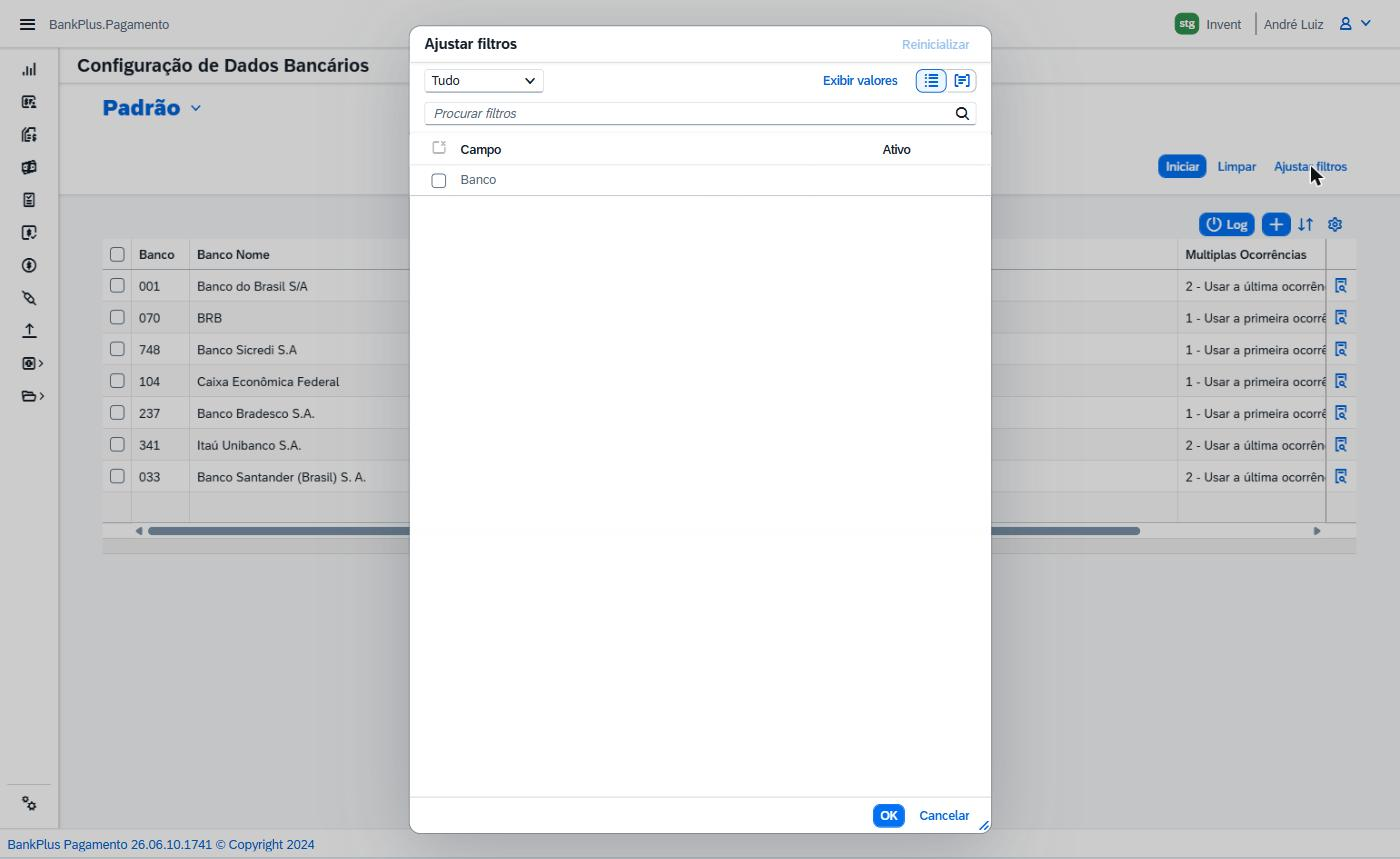
Task: Click the Campo column header in dialog
Action: 481,150
